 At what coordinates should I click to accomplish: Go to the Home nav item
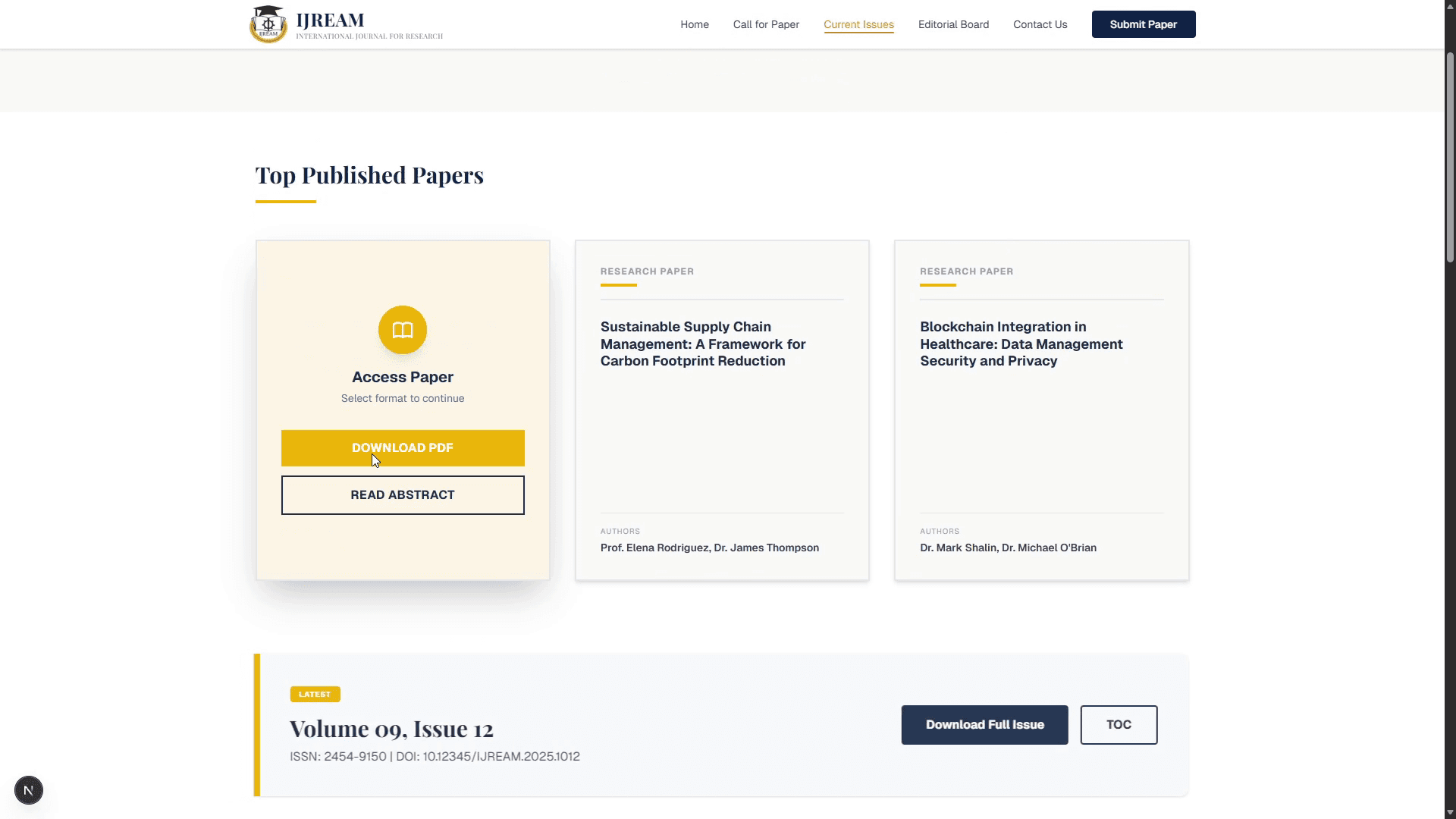click(x=694, y=24)
